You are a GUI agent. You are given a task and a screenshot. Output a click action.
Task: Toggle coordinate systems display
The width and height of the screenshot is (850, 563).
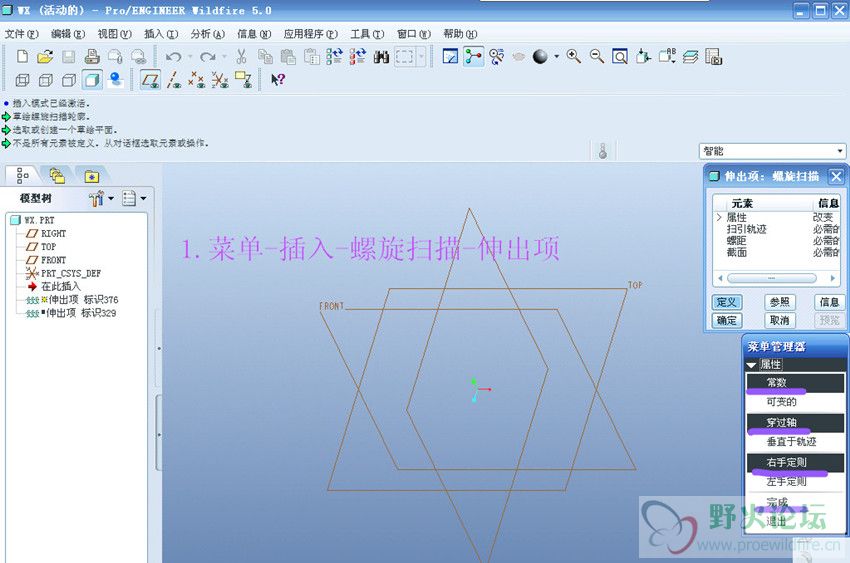[220, 80]
